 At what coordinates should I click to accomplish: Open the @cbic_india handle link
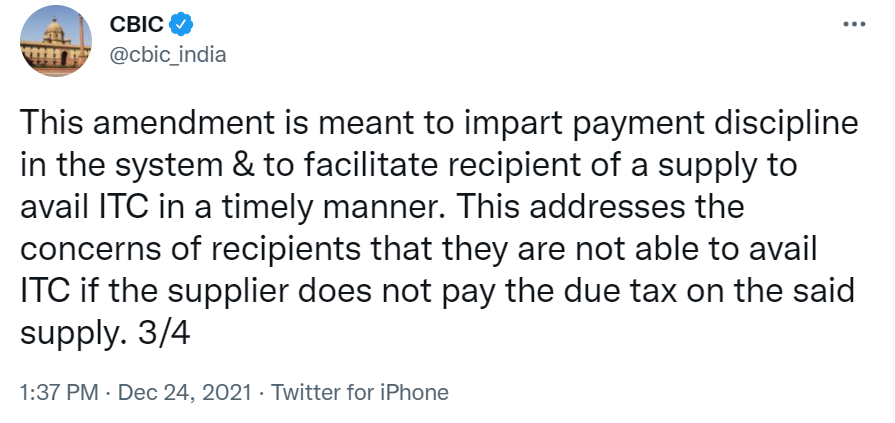pos(167,54)
